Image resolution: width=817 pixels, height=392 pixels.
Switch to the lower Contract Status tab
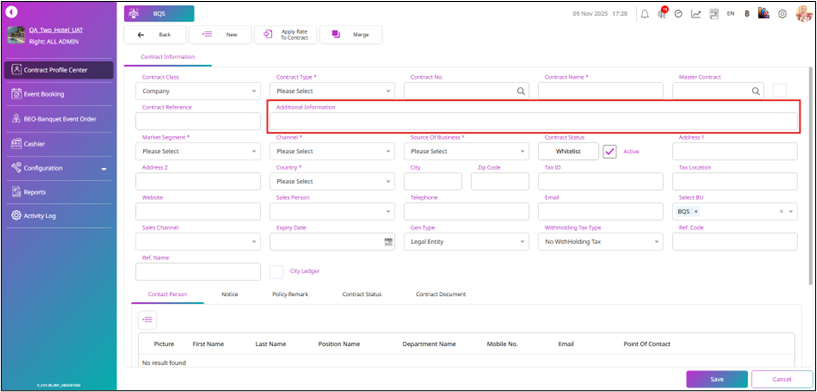362,295
